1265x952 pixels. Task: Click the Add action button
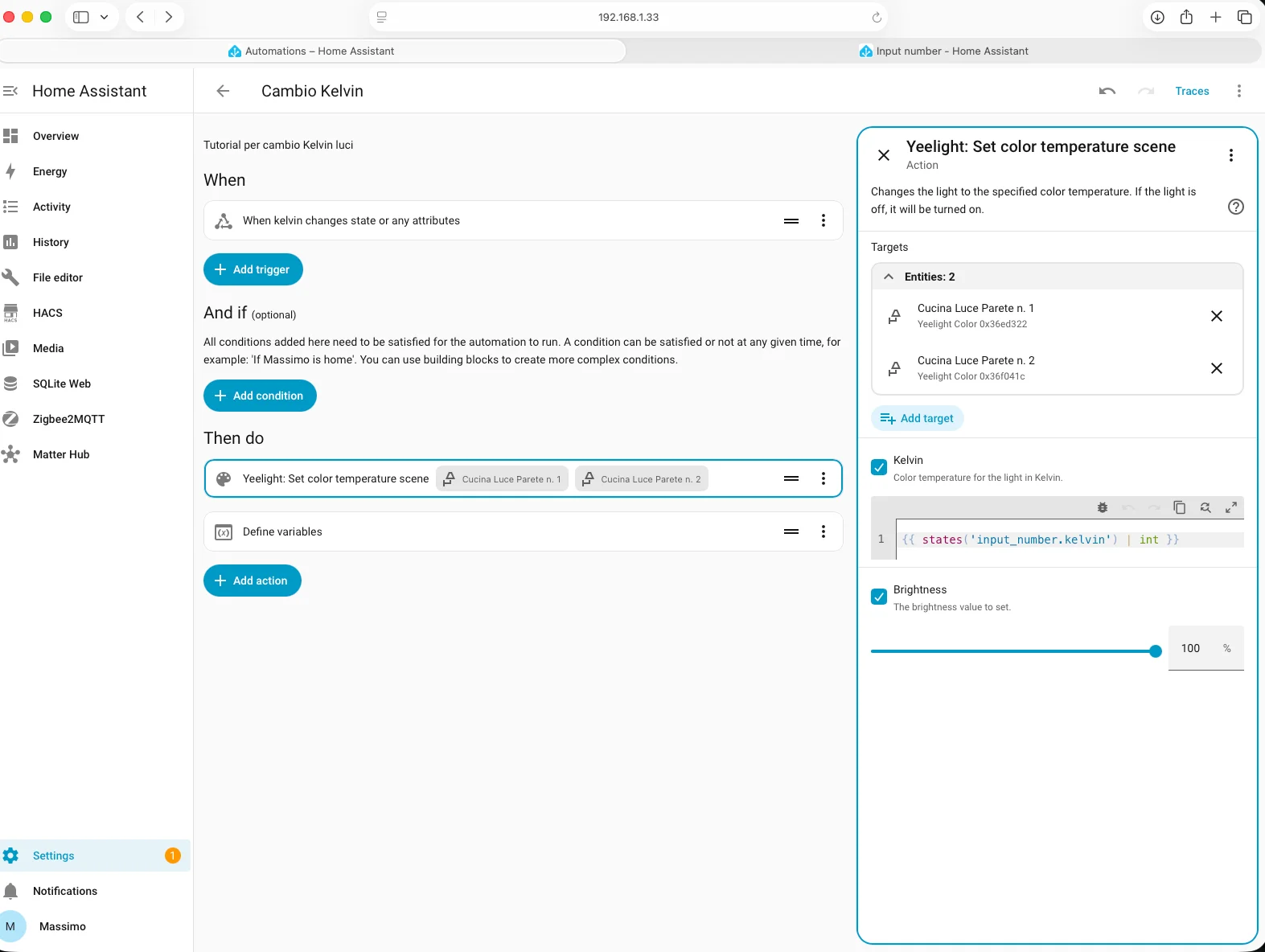[253, 581]
